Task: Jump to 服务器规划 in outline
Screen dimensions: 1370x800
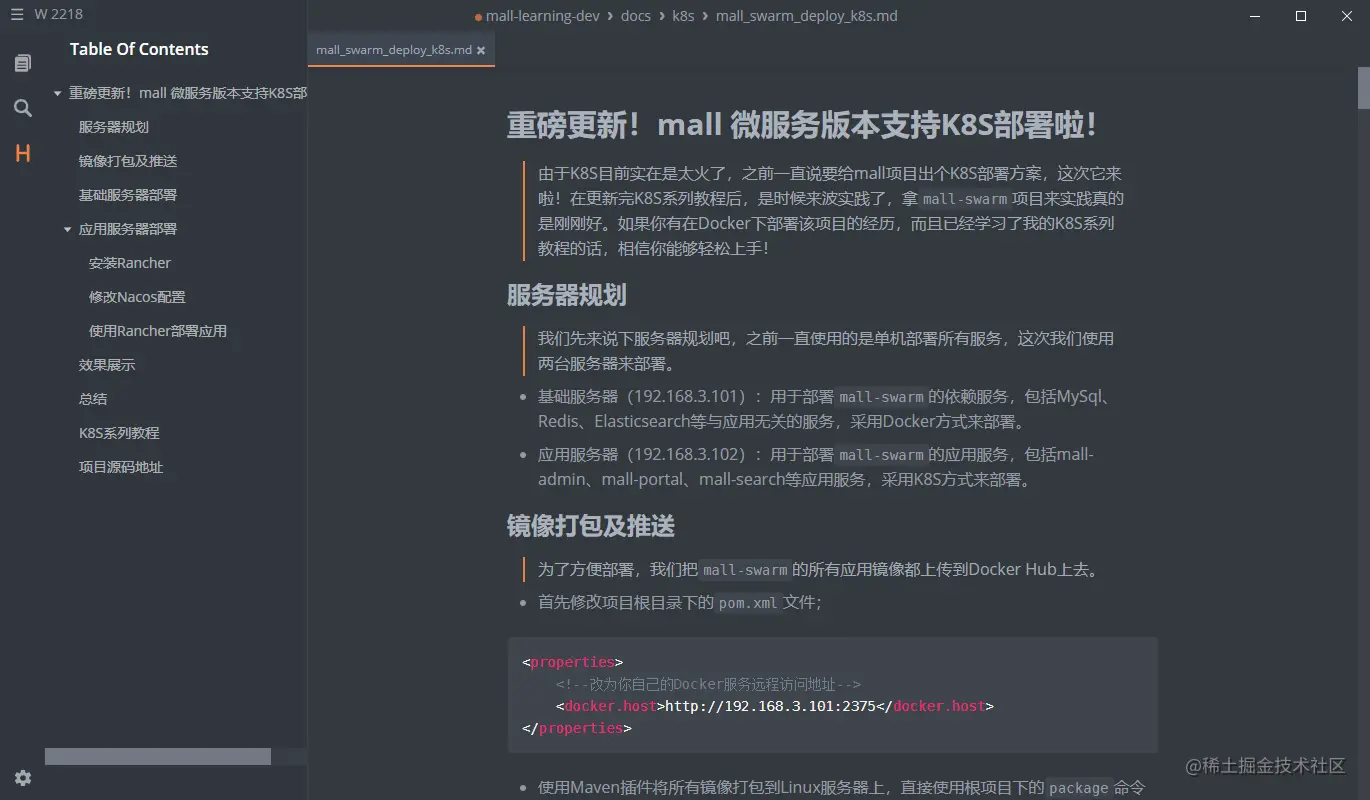Action: [x=114, y=127]
